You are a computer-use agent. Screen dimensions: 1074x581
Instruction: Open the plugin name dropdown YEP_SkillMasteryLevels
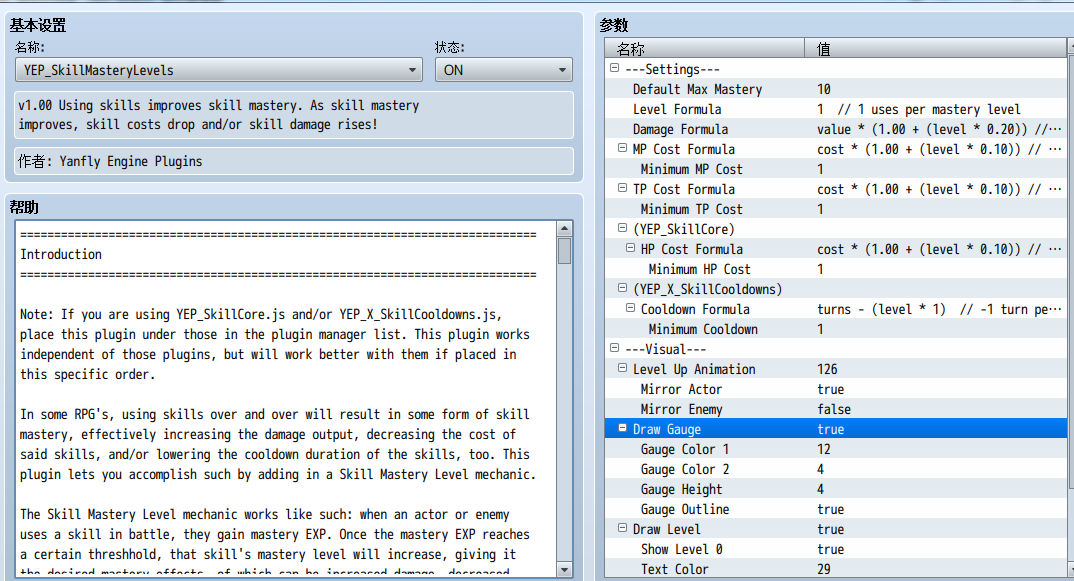tap(218, 70)
